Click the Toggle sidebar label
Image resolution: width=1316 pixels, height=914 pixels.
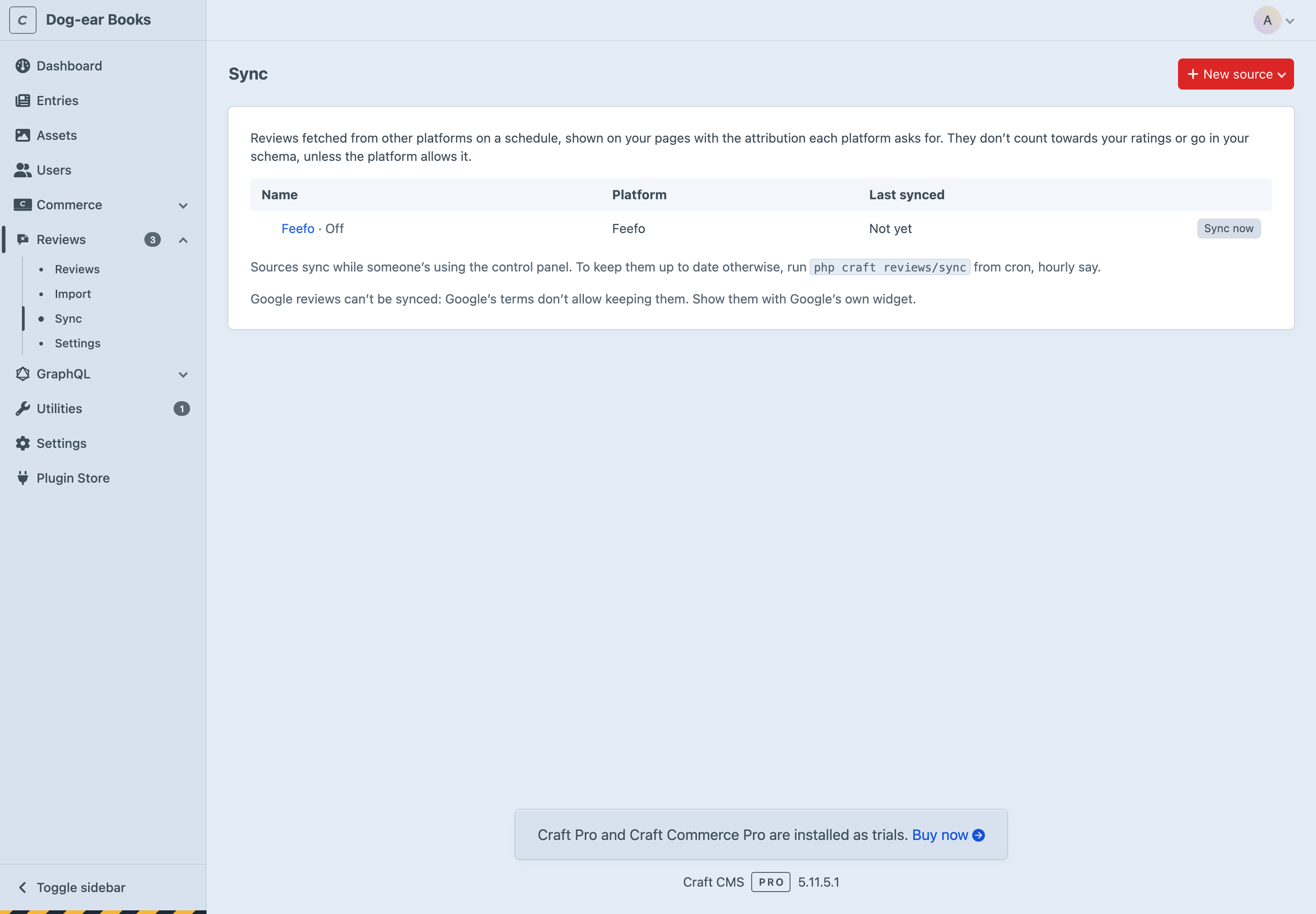[x=81, y=887]
